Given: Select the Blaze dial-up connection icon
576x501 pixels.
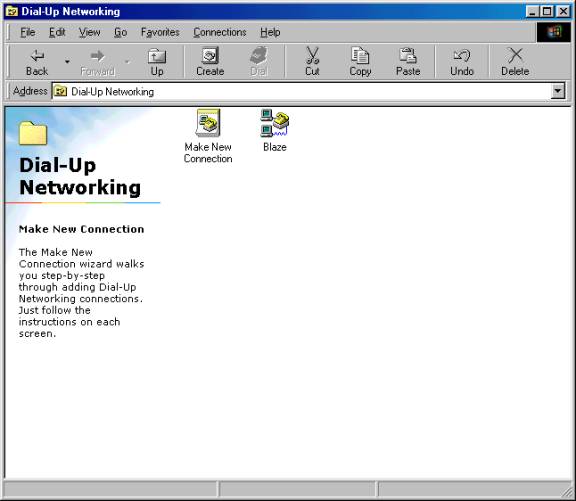Looking at the screenshot, I should (275, 130).
